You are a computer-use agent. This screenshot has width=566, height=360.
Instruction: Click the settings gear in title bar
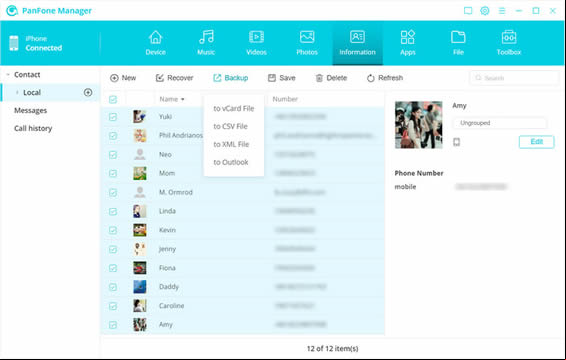point(484,11)
